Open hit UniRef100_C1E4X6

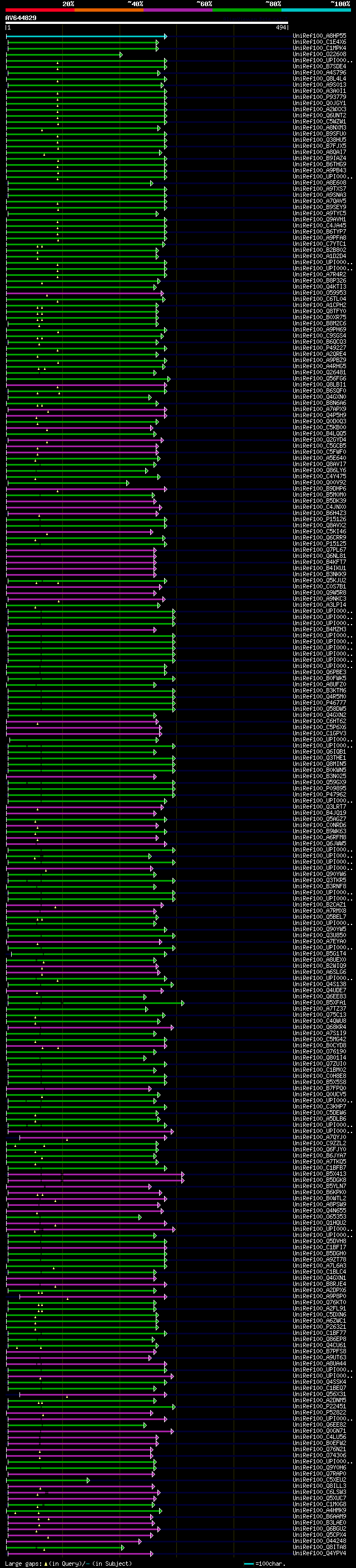319,43
